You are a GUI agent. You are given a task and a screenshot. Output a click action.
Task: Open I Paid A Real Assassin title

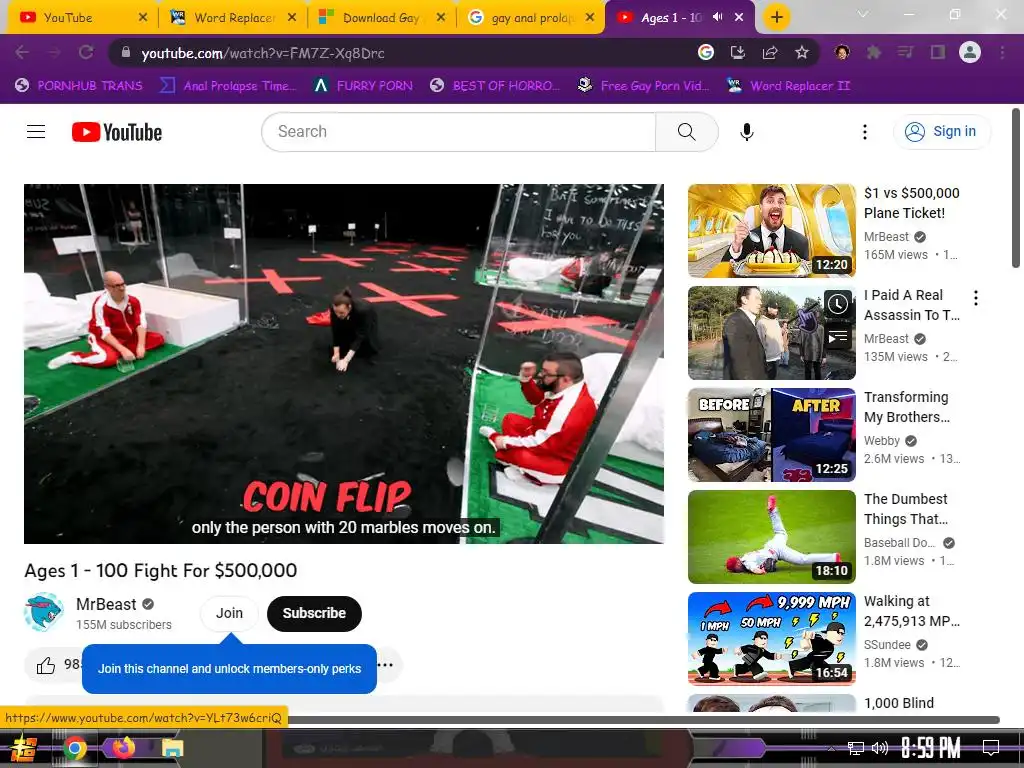pos(912,305)
